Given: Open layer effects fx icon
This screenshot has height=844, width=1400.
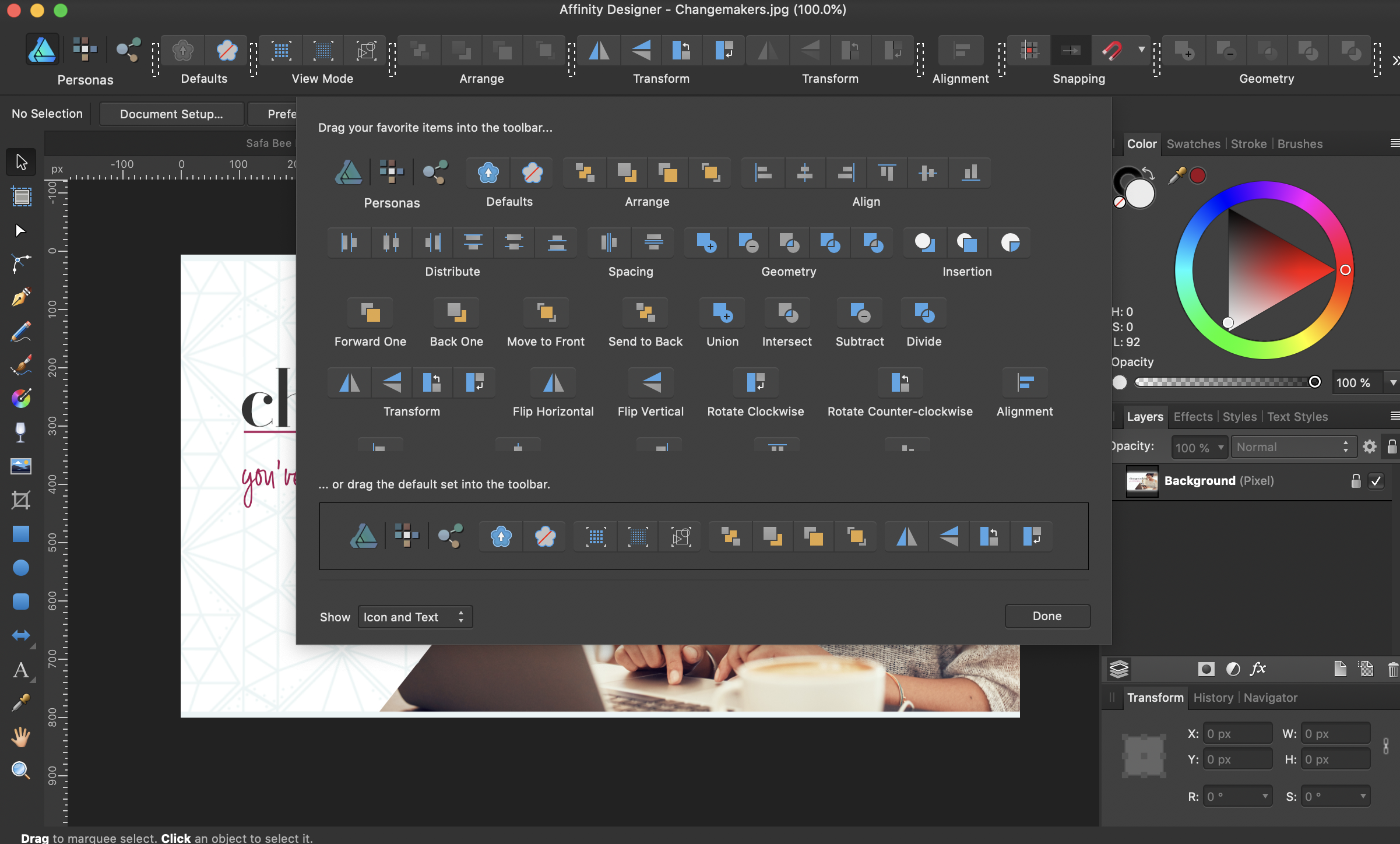Looking at the screenshot, I should (1258, 669).
